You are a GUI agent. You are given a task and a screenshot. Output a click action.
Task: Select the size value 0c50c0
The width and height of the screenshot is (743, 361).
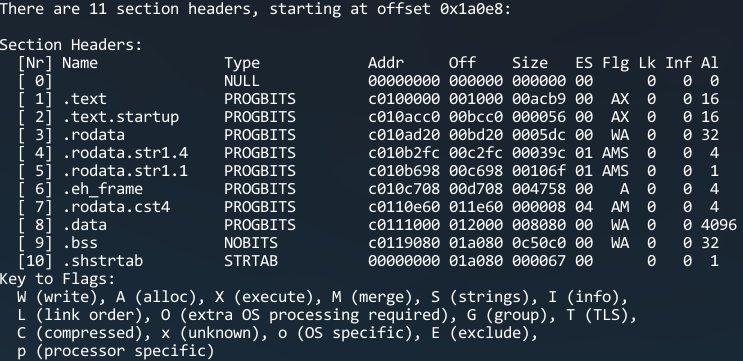[x=539, y=243]
